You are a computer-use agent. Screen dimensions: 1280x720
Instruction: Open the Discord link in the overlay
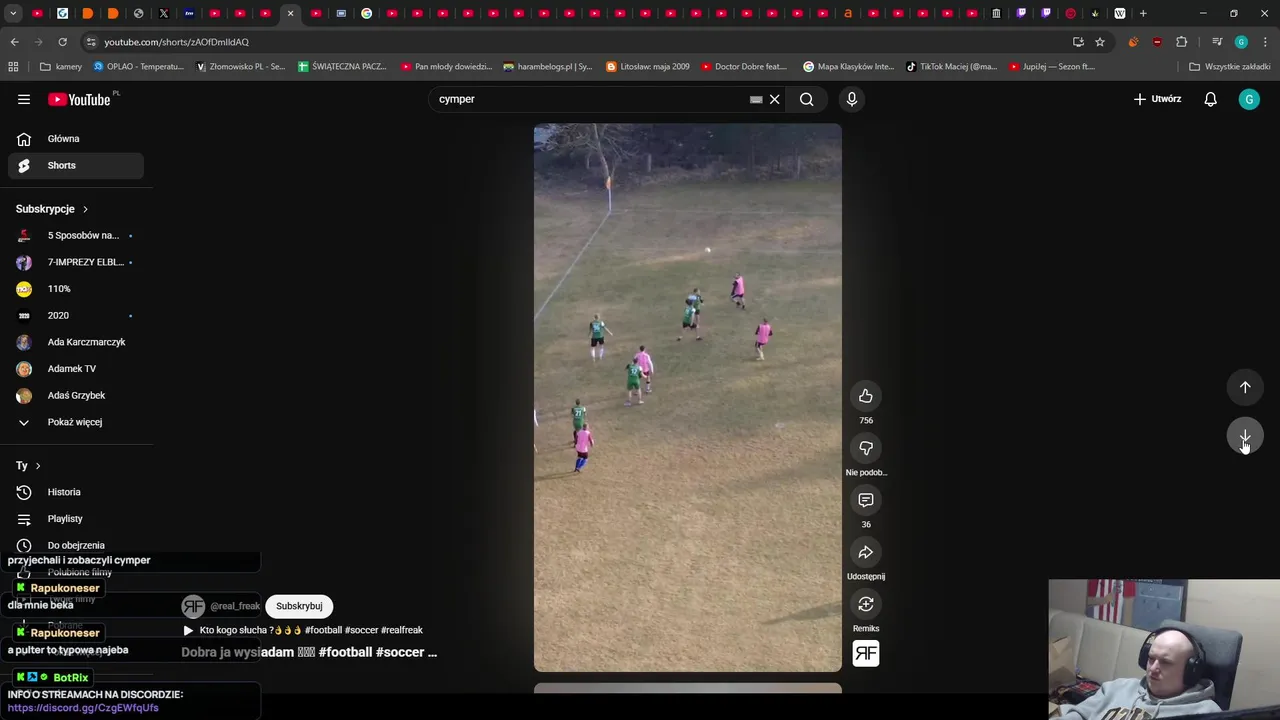83,708
